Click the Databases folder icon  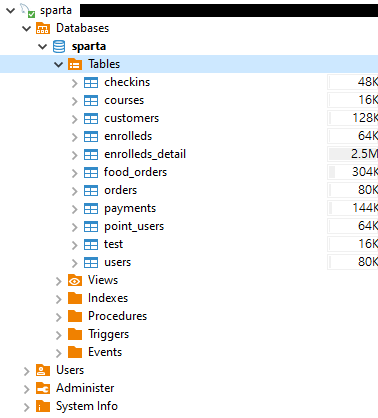[x=43, y=28]
